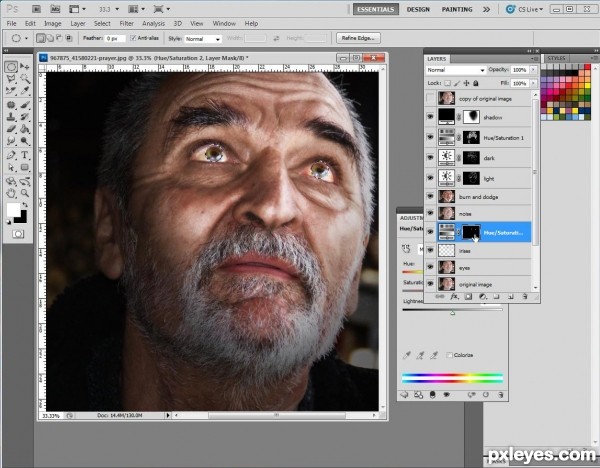Select the Magic Wand tool
Screen dimensions: 600x468
pos(25,79)
